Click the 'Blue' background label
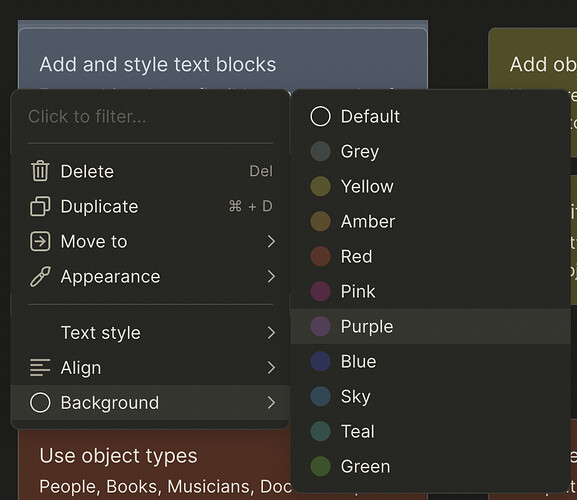 point(359,361)
